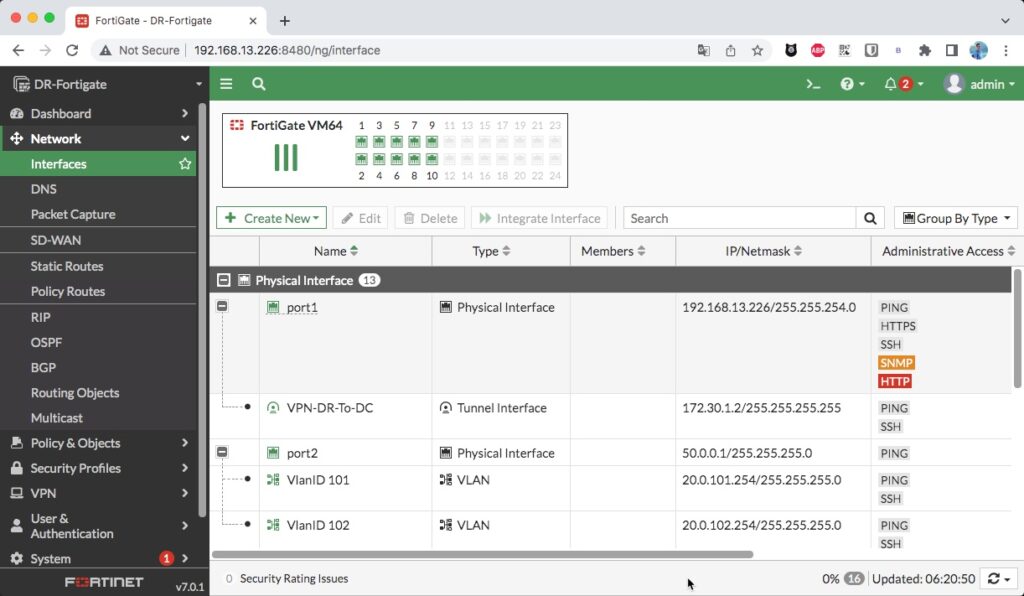Collapse the Physical Interface group
The height and width of the screenshot is (596, 1024).
[x=223, y=280]
